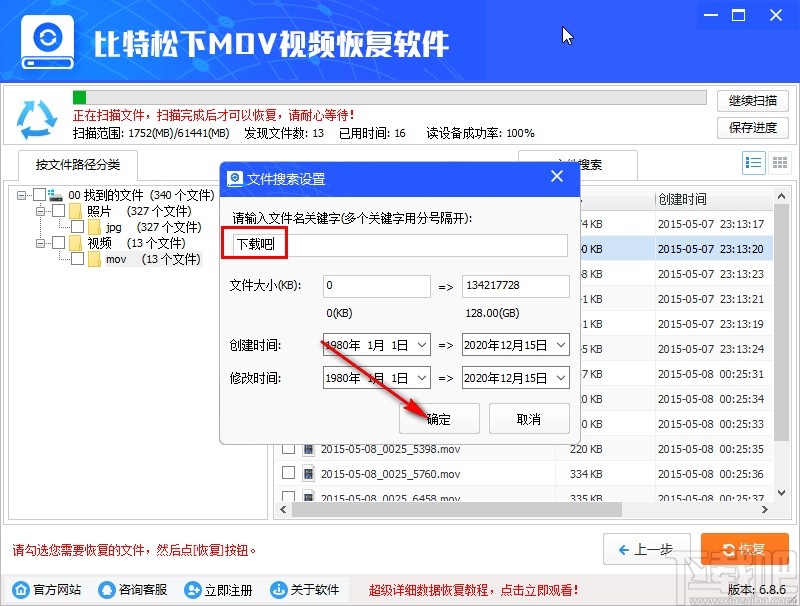The image size is (800, 606).
Task: Check the 00 找到的文件 root checkbox
Action: click(39, 194)
